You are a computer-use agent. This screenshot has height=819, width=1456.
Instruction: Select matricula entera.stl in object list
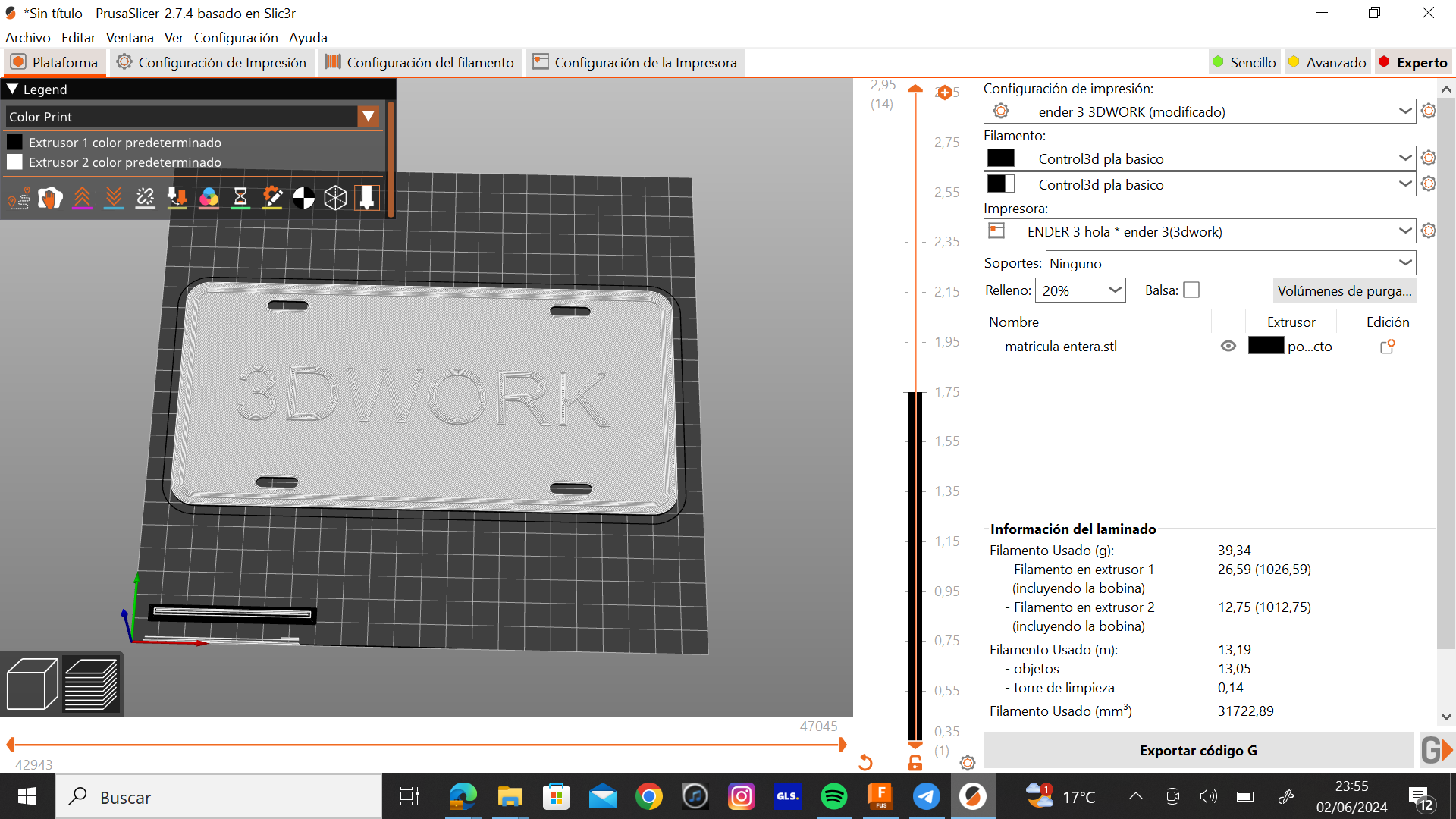point(1060,347)
